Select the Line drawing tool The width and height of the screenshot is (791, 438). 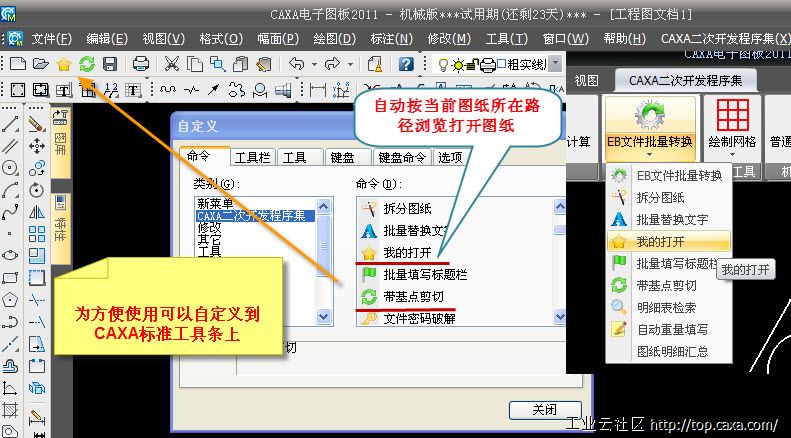click(x=10, y=124)
